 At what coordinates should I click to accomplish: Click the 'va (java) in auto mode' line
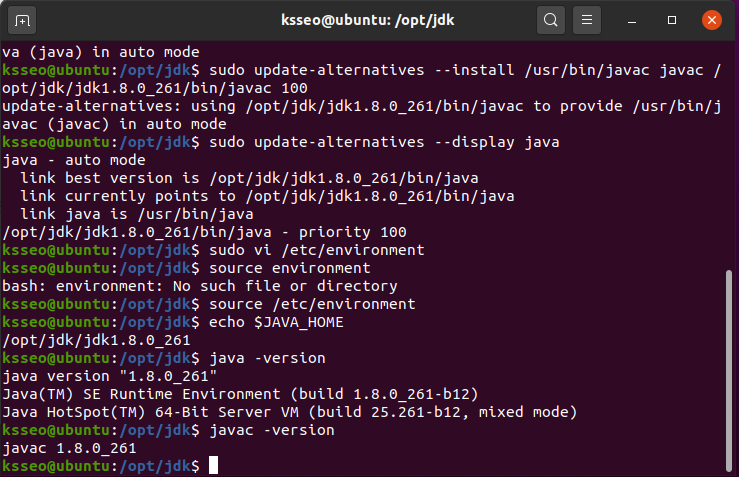click(101, 52)
